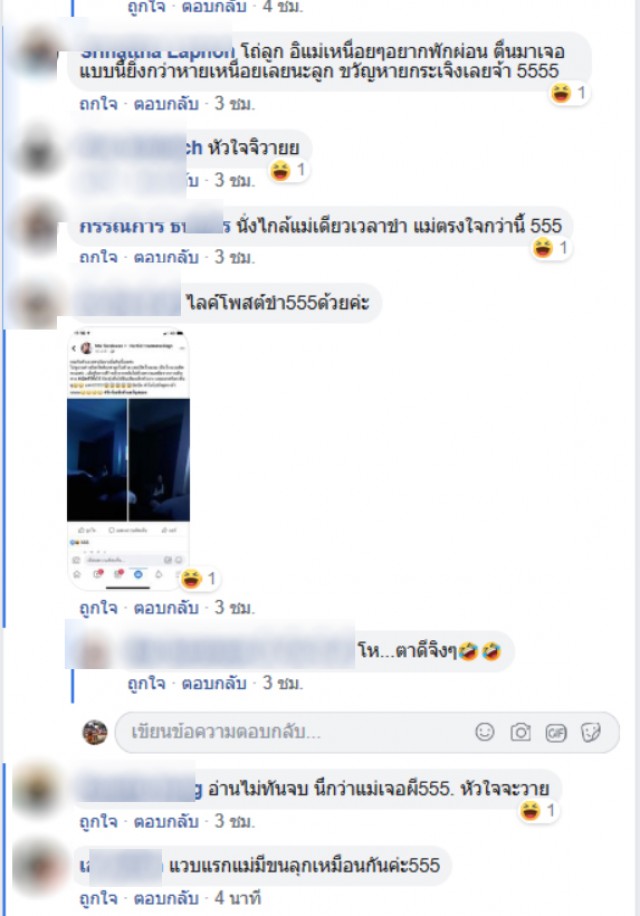View haha reaction on อ่านไม่ทันจบ comment

click(x=538, y=811)
